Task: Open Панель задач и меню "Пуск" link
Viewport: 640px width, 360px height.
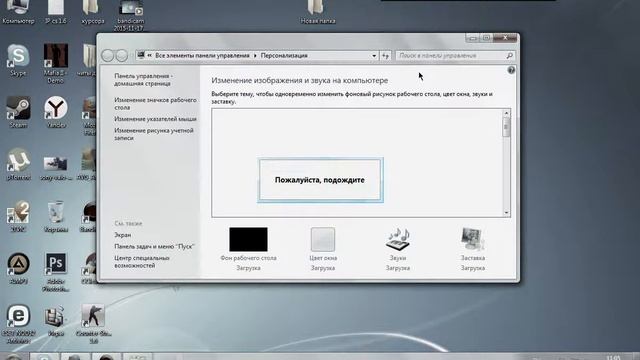Action: [x=154, y=246]
